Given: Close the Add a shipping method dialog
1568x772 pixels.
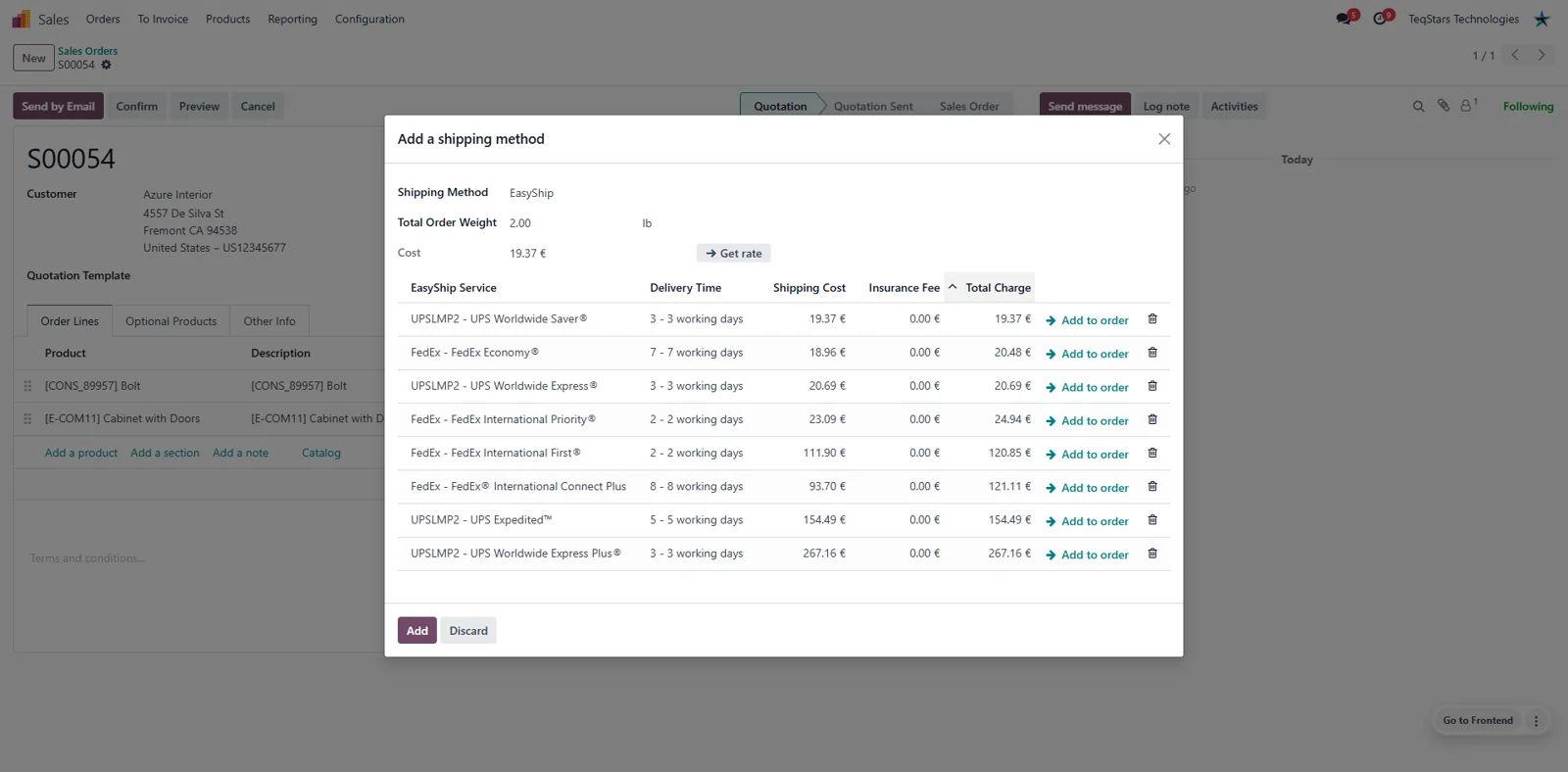Looking at the screenshot, I should pos(1164,139).
